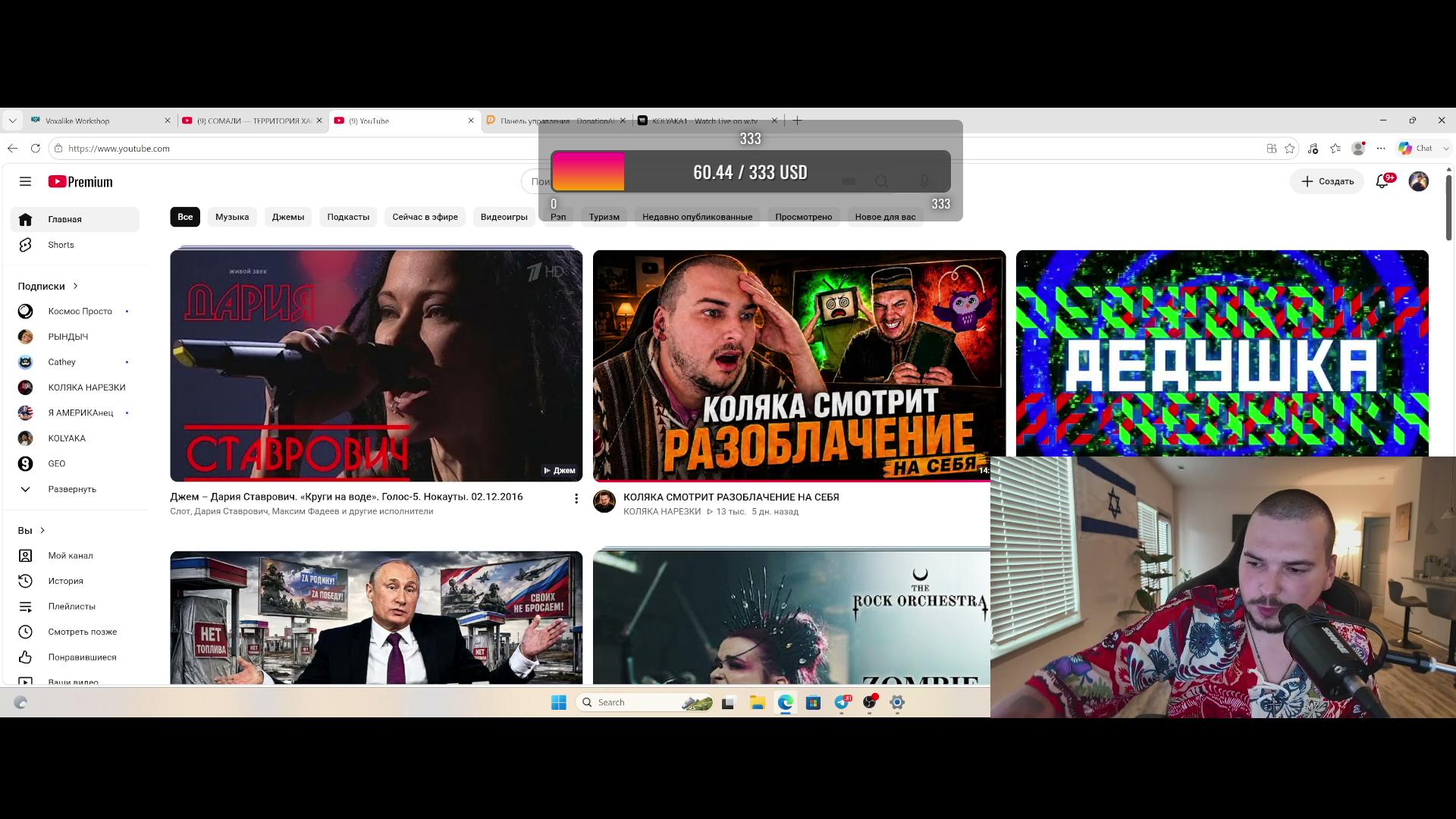Screen dimensions: 1456x819
Task: Click the Создать button
Action: click(x=1327, y=182)
